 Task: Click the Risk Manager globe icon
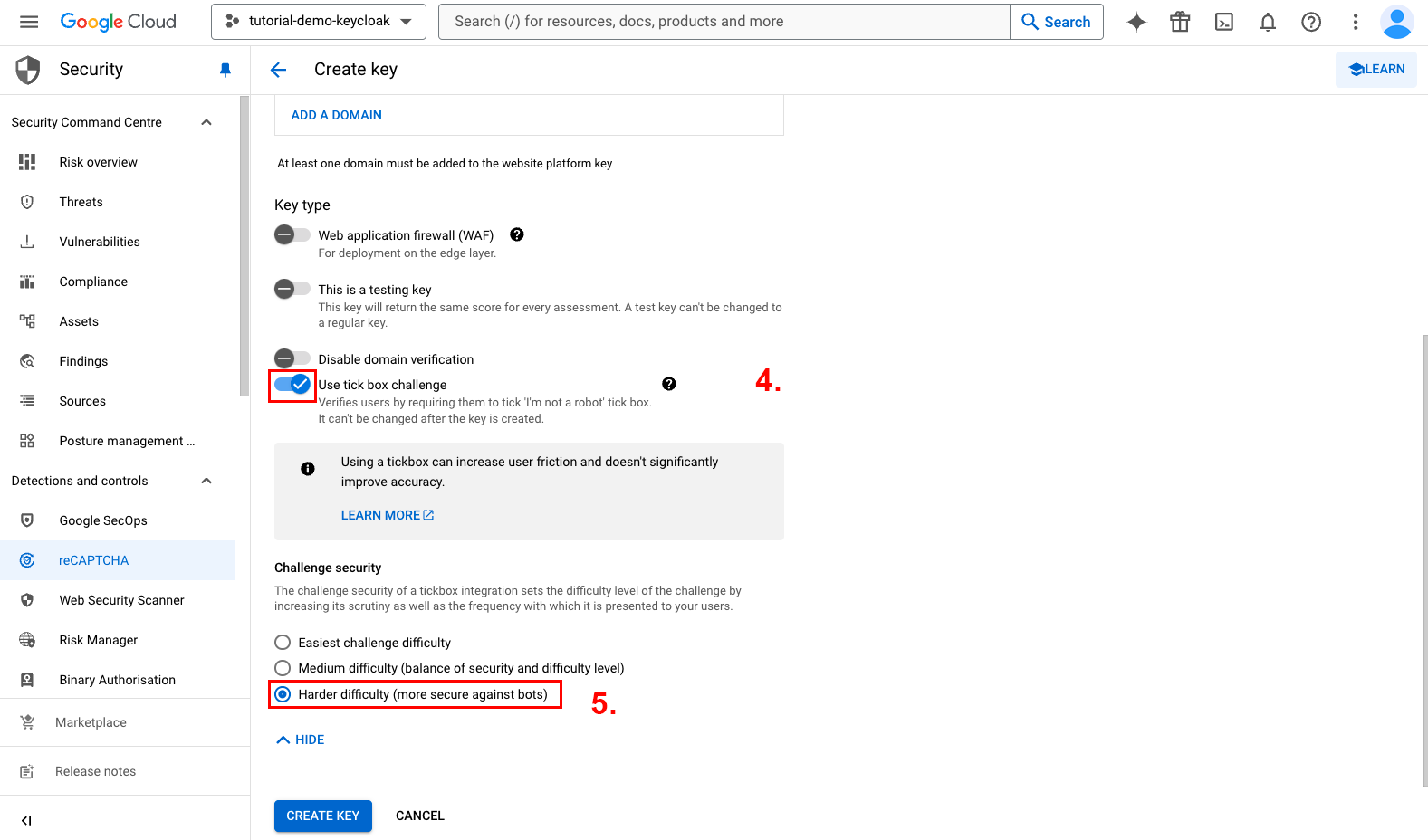coord(27,640)
